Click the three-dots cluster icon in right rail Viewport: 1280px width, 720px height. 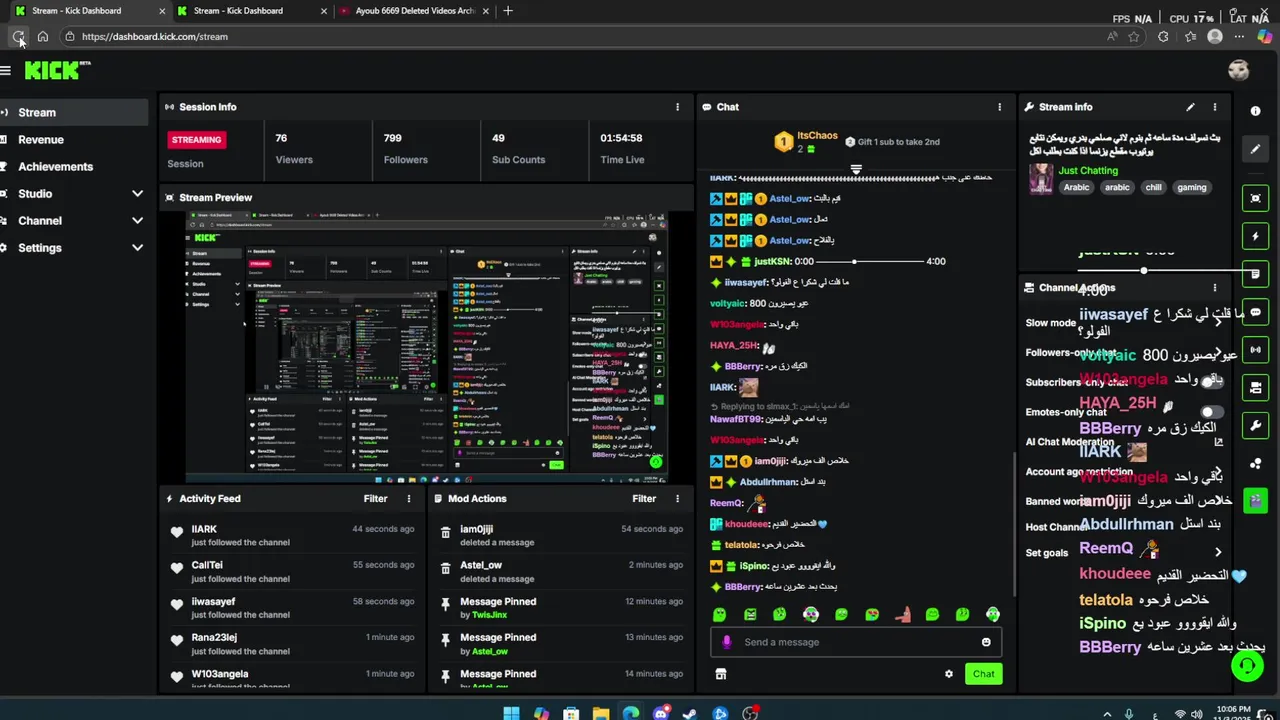[1256, 463]
